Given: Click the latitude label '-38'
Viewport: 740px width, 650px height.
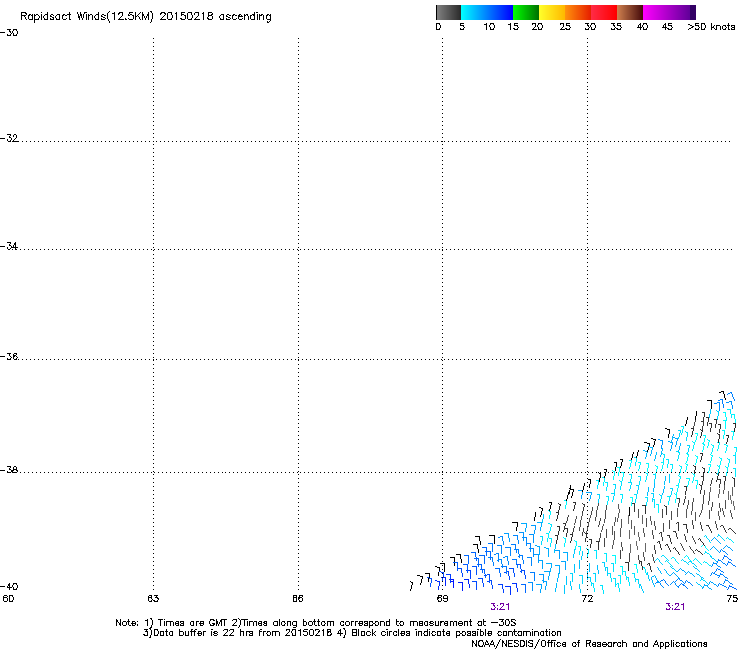Looking at the screenshot, I should tap(9, 470).
